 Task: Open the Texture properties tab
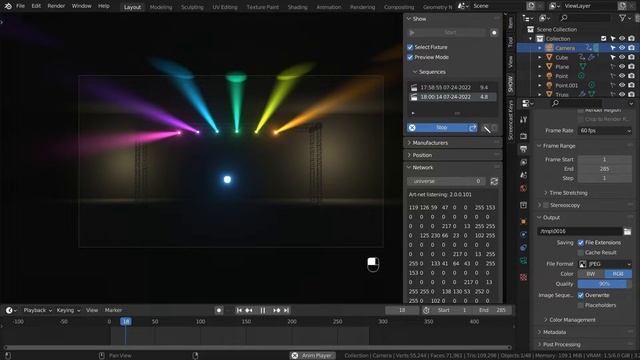[524, 278]
